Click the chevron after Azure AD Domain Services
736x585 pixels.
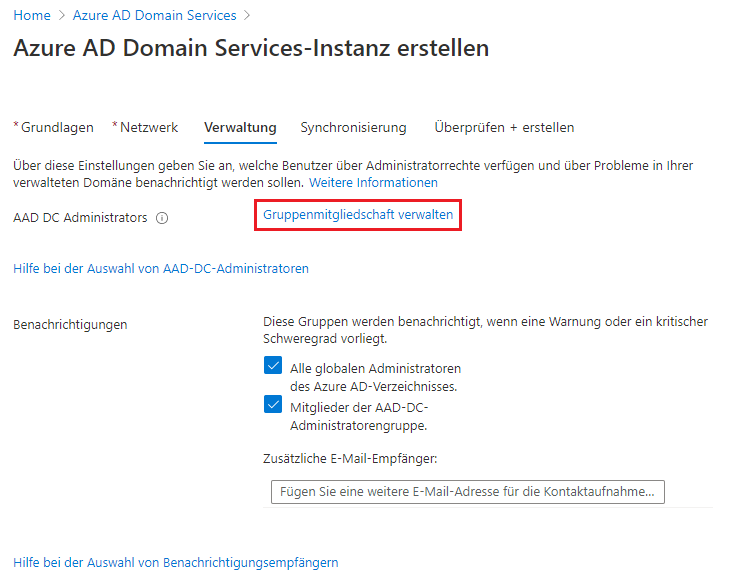(247, 15)
